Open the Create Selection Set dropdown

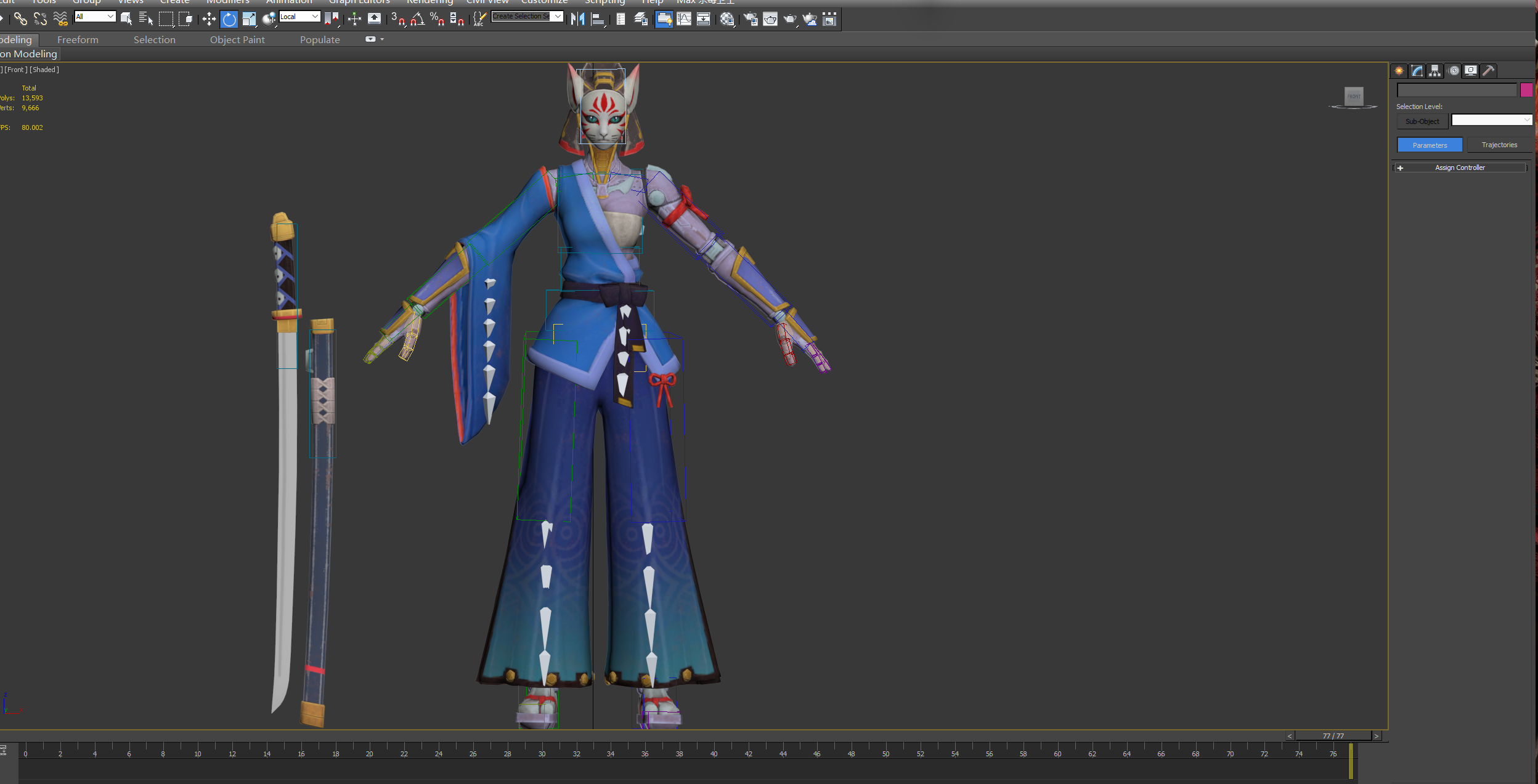pyautogui.click(x=527, y=16)
